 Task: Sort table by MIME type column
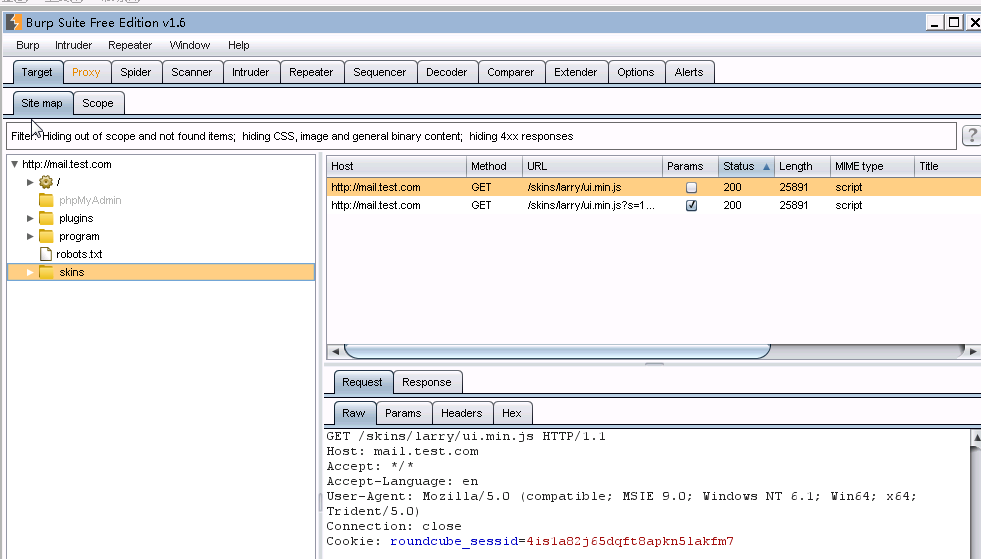click(x=872, y=167)
